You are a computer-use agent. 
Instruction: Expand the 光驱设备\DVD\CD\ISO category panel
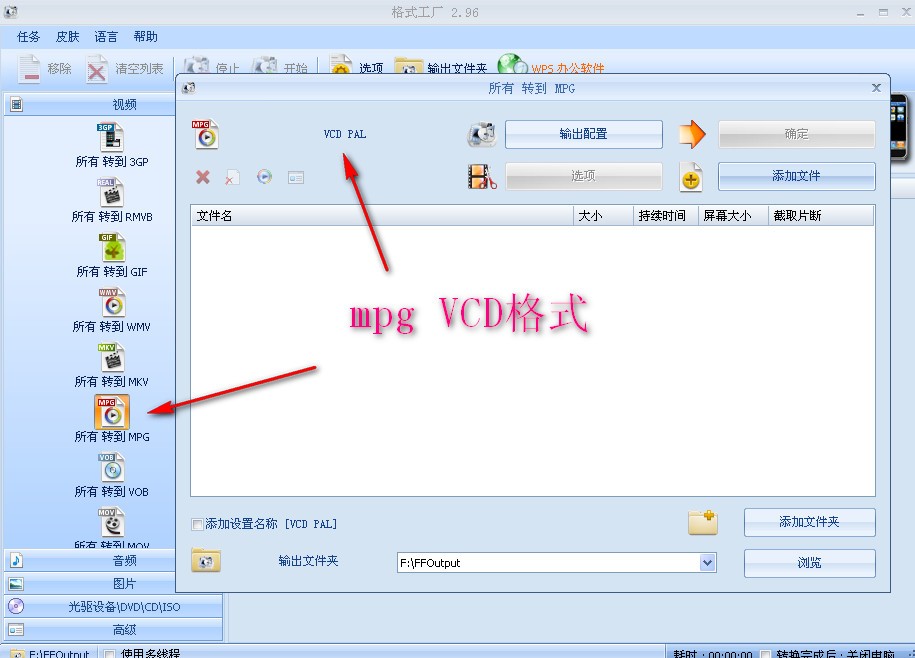(114, 607)
